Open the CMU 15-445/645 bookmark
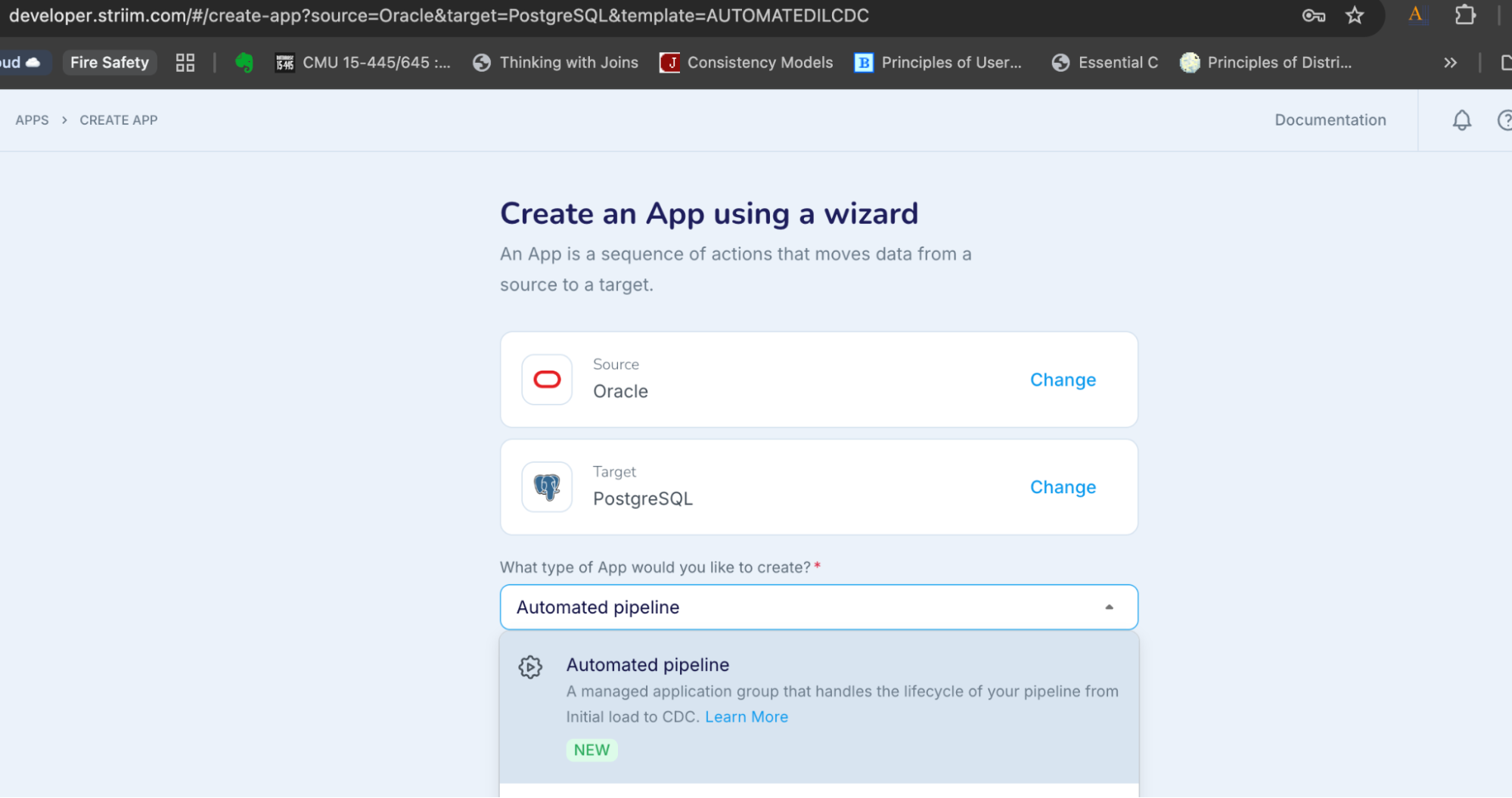Image resolution: width=1512 pixels, height=798 pixels. [x=363, y=63]
